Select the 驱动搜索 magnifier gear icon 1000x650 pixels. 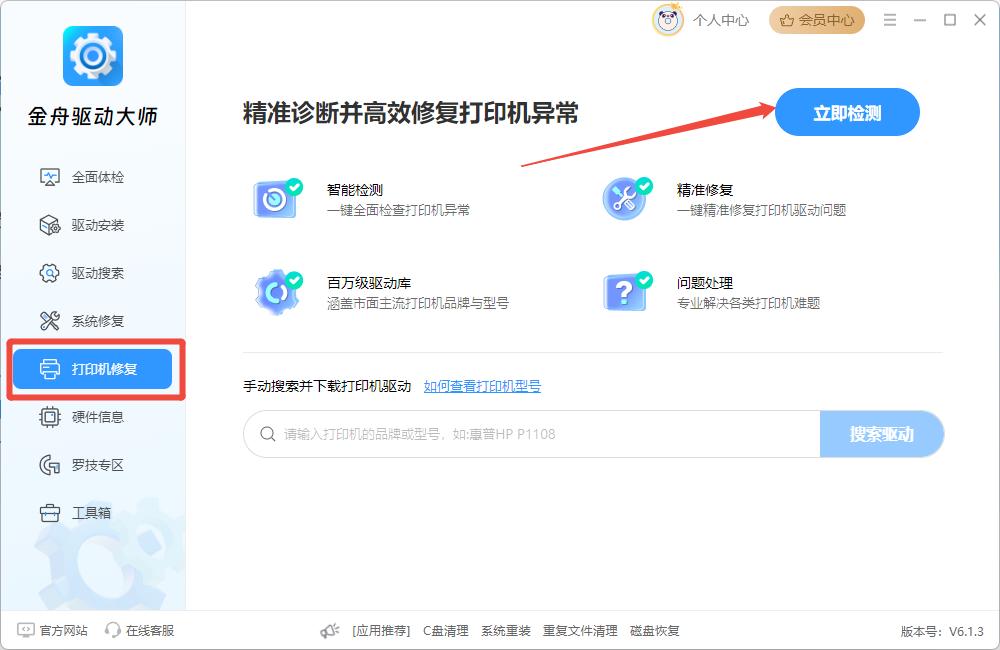pos(50,273)
